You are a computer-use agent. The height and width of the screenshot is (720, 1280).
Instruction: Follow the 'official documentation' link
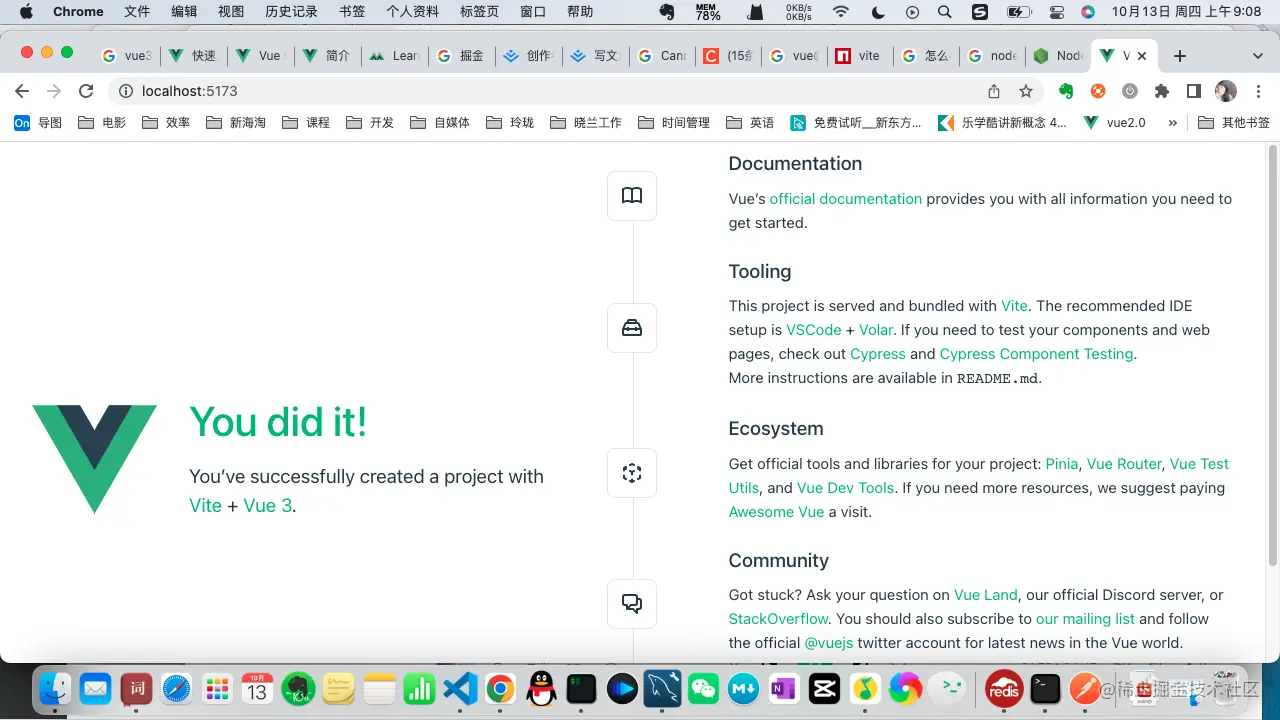pos(846,199)
